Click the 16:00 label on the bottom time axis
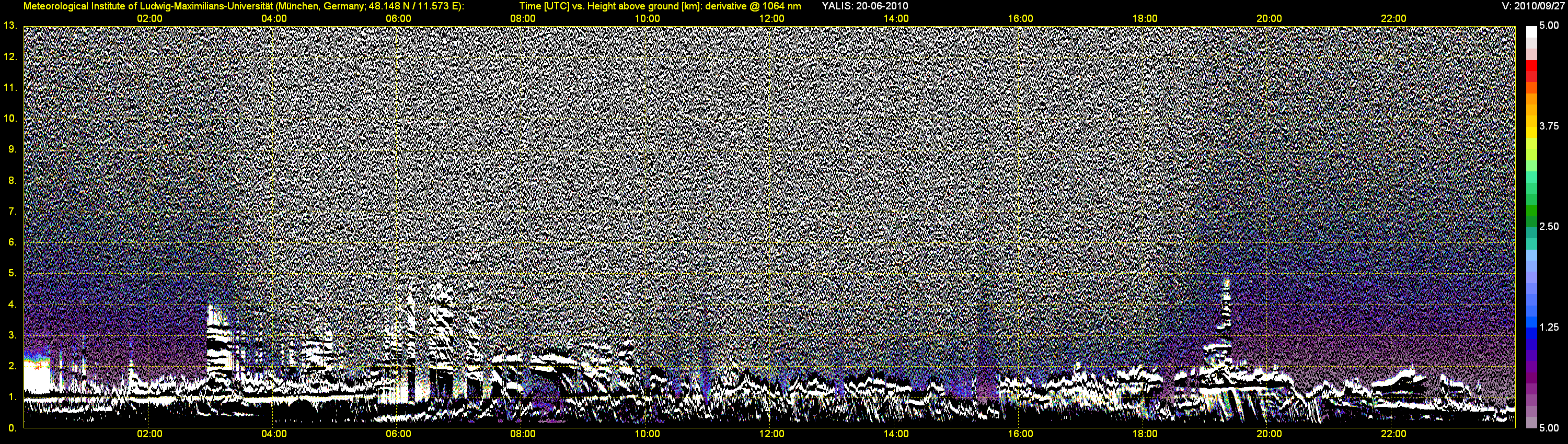Image resolution: width=1568 pixels, height=444 pixels. (x=1020, y=434)
